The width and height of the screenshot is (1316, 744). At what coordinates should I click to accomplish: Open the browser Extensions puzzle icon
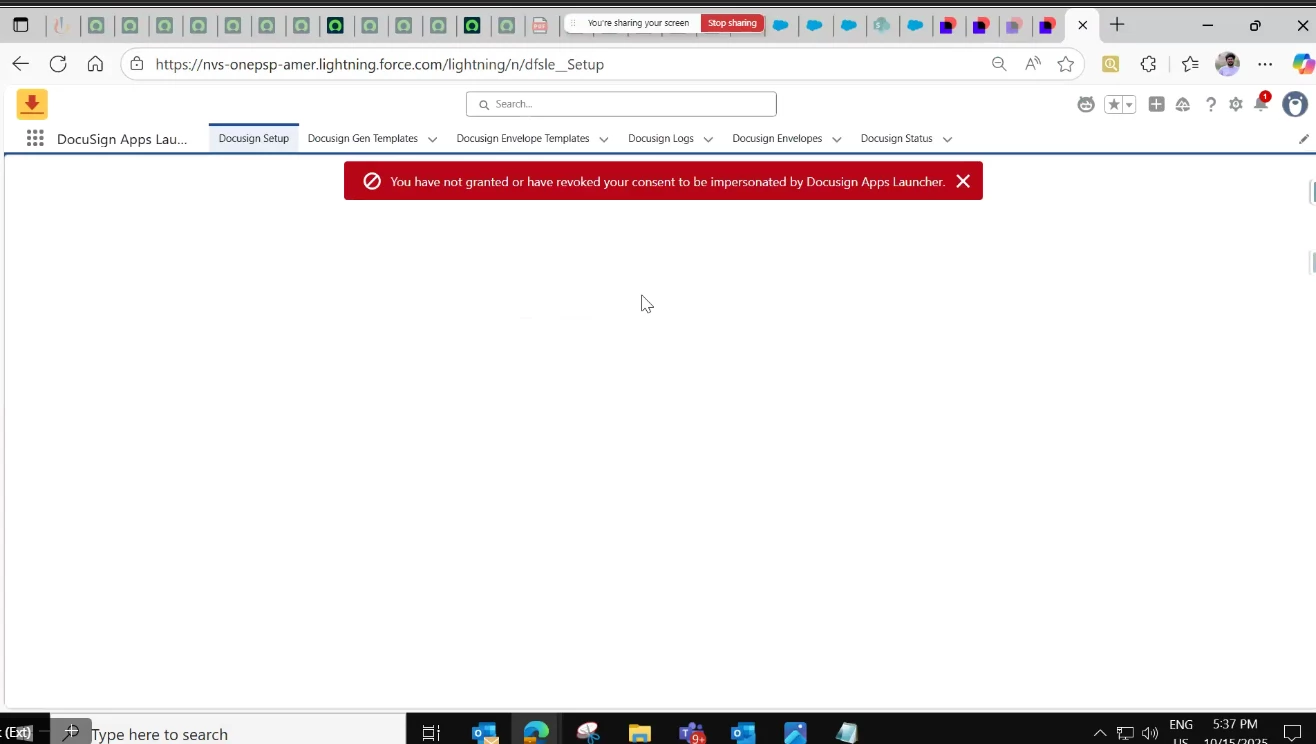pyautogui.click(x=1148, y=64)
